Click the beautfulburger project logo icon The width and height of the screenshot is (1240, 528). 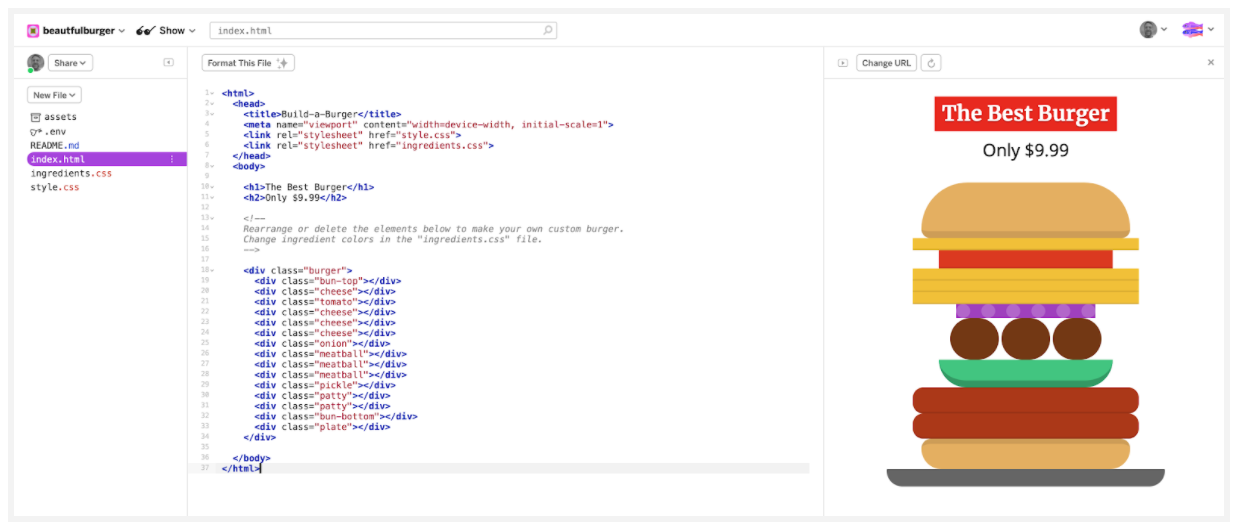point(33,30)
